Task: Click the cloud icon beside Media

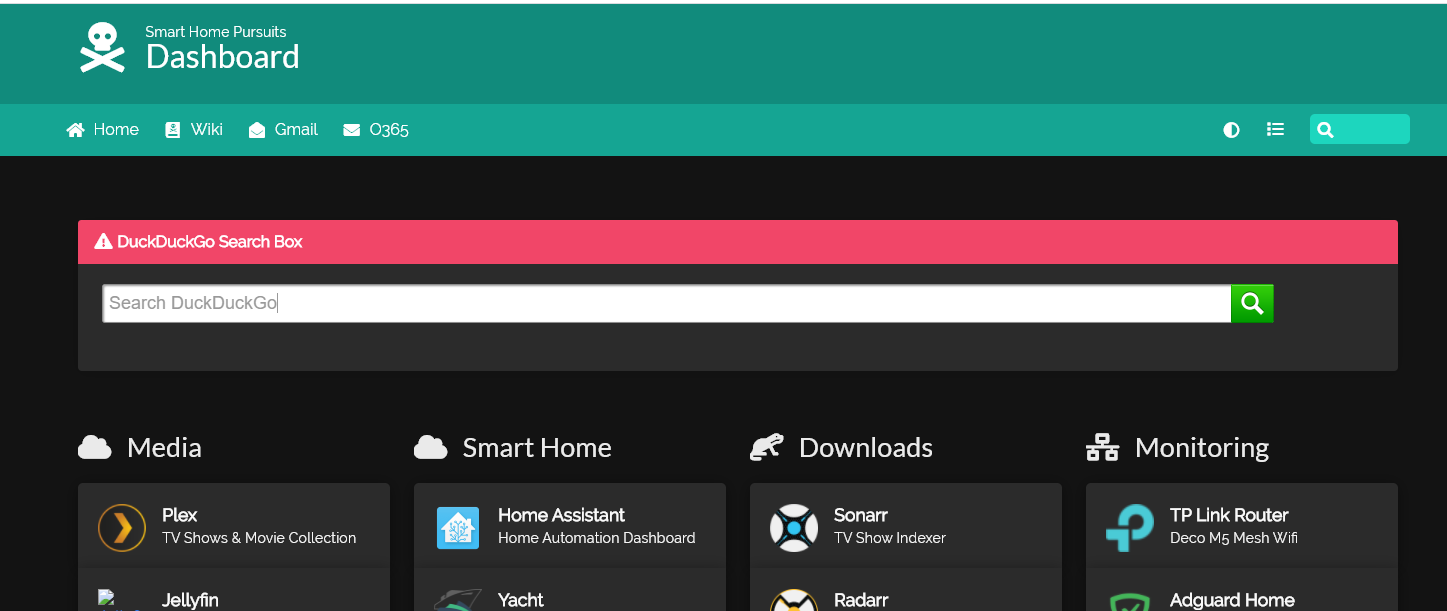Action: [95, 447]
